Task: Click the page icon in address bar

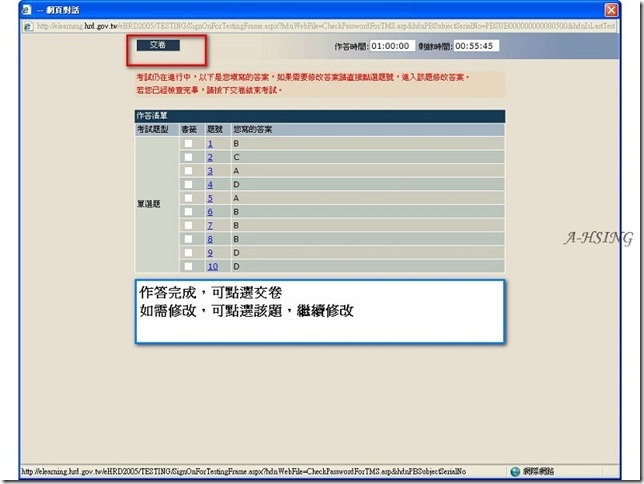Action: click(28, 26)
